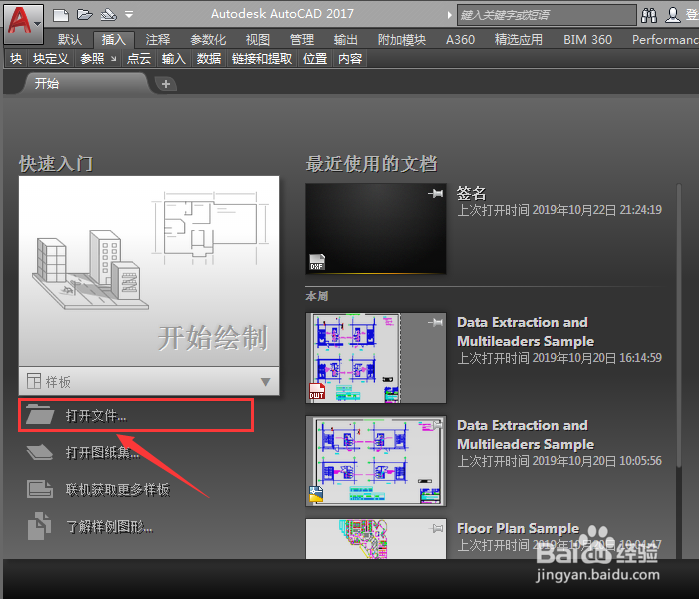
Task: Click the sheet set icon beside 打开图纸集
Action: [40, 452]
